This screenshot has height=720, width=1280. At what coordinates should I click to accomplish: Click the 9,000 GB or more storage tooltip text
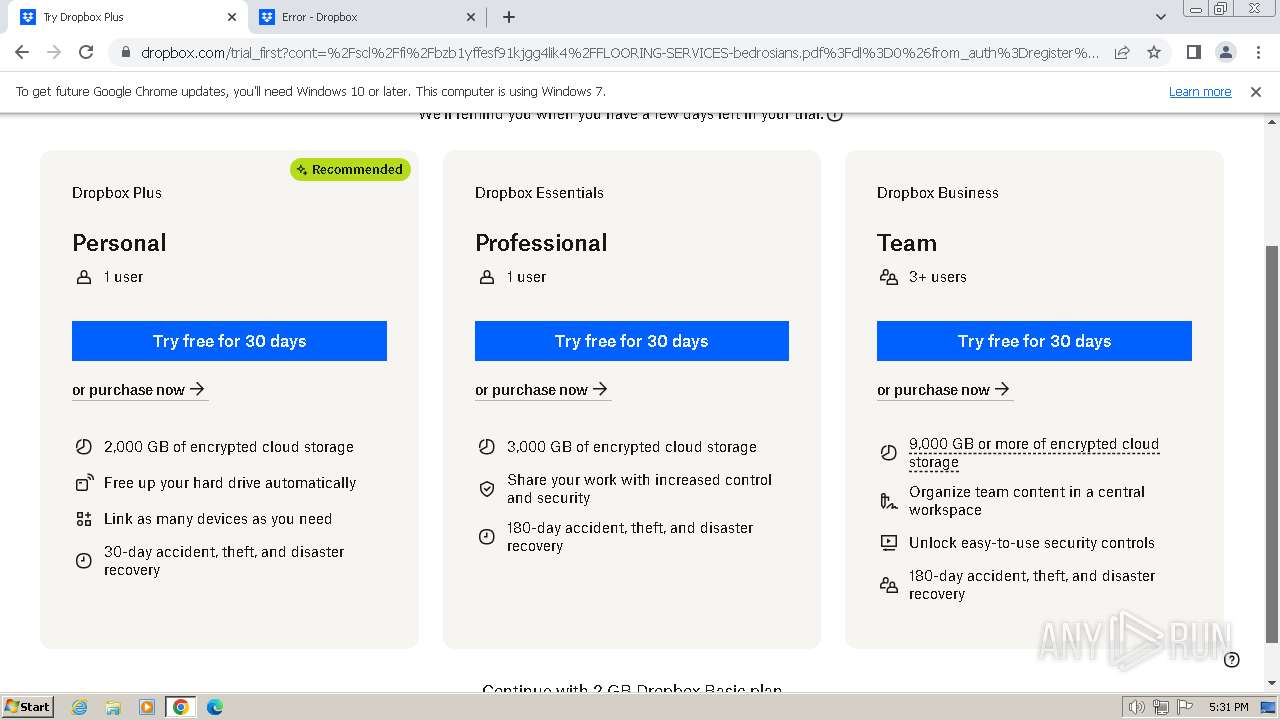coord(1034,453)
